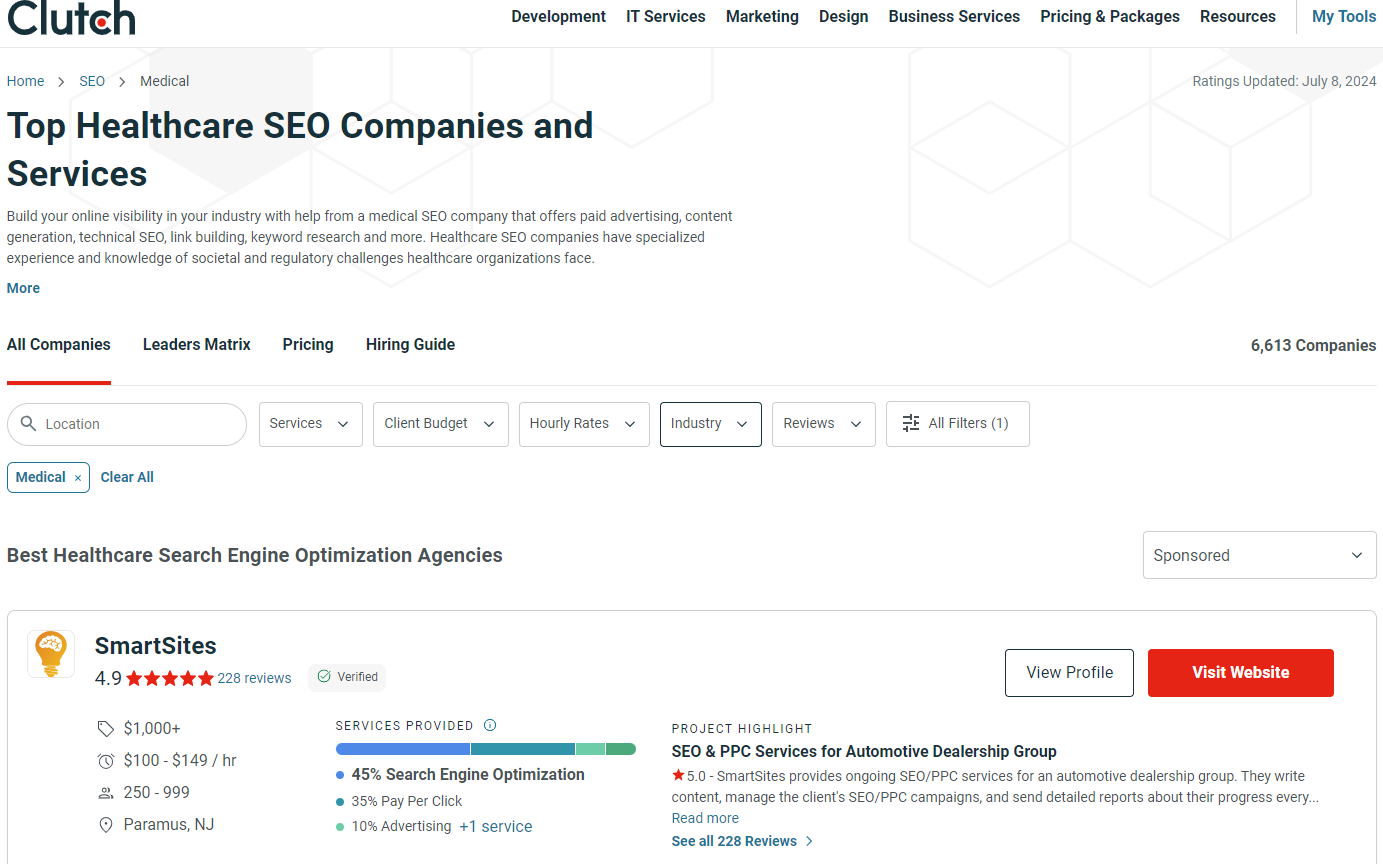Go to SEO breadcrumb
Image resolution: width=1383 pixels, height=864 pixels.
92,81
